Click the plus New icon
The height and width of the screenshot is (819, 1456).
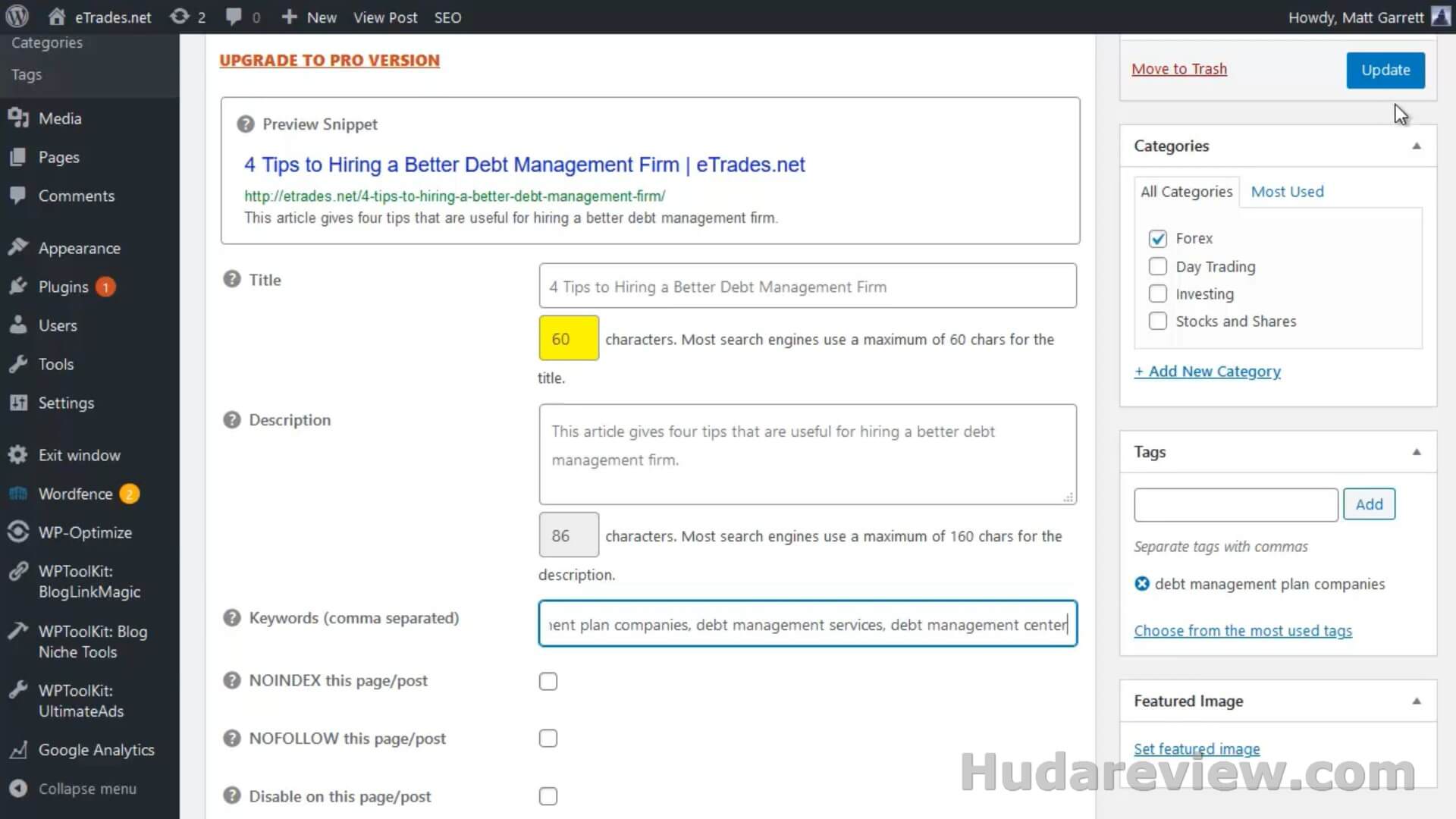pos(289,17)
